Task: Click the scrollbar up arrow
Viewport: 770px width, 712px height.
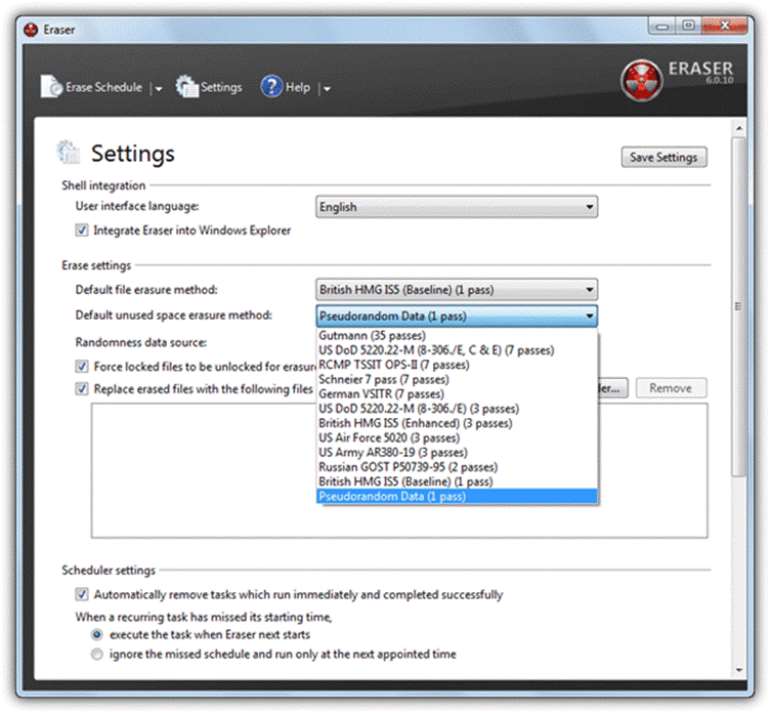Action: tap(739, 129)
